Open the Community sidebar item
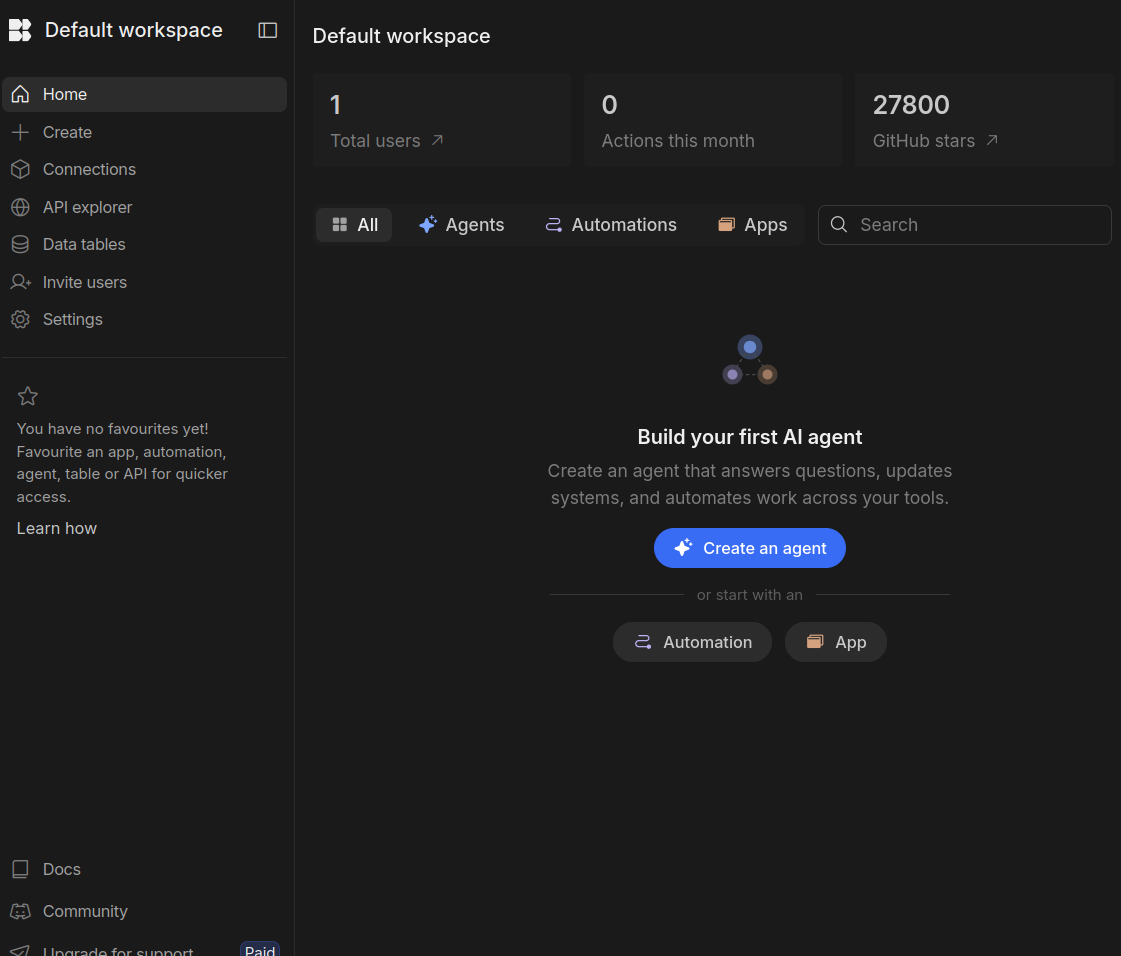This screenshot has width=1121, height=956. (x=85, y=911)
